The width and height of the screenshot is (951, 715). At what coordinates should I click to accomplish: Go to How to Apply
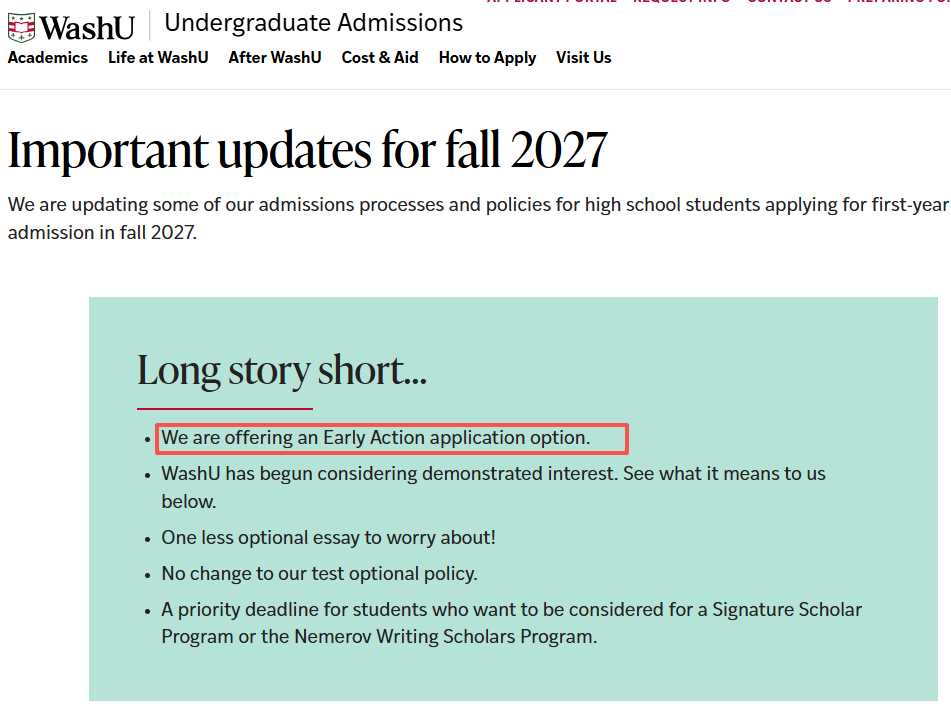(488, 58)
